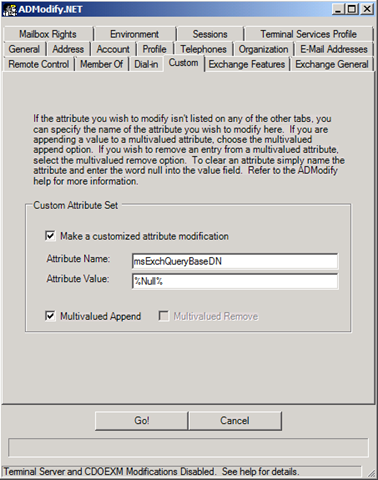Select the Terminal Services Profile tab
Image resolution: width=378 pixels, height=480 pixels.
309,34
